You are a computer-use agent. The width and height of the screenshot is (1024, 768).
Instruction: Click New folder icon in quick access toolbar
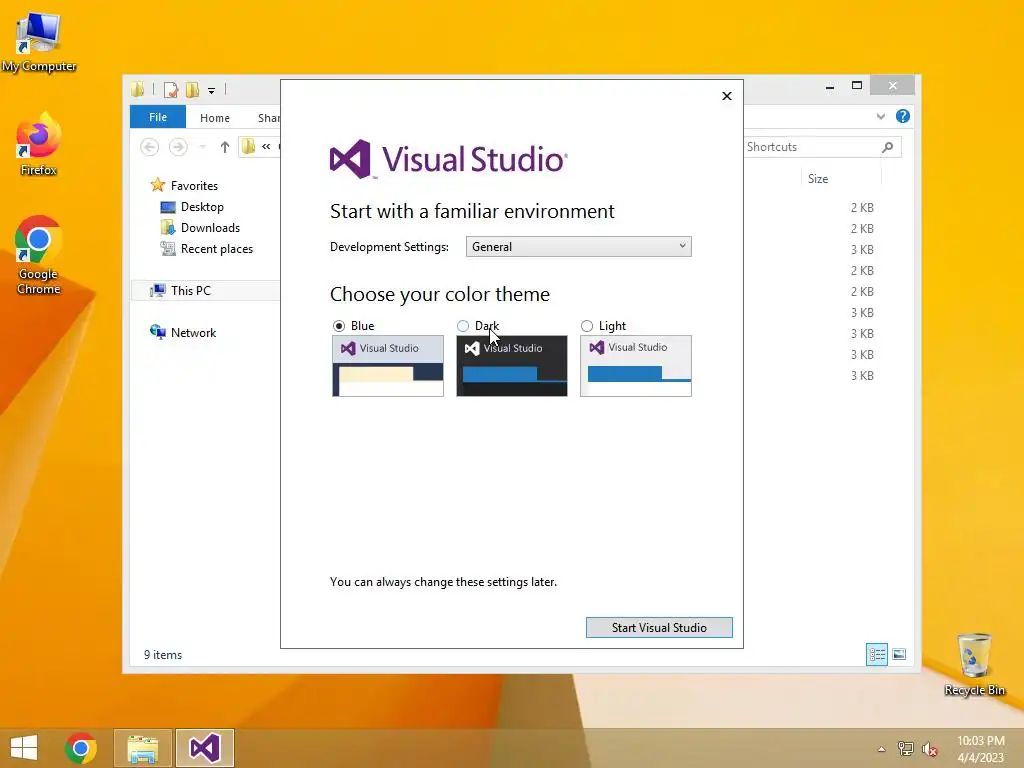pyautogui.click(x=192, y=89)
